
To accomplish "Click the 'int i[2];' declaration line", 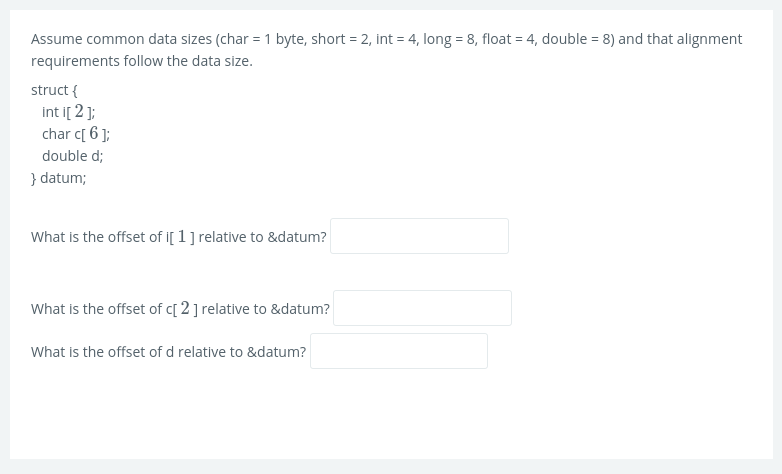I will coord(68,111).
